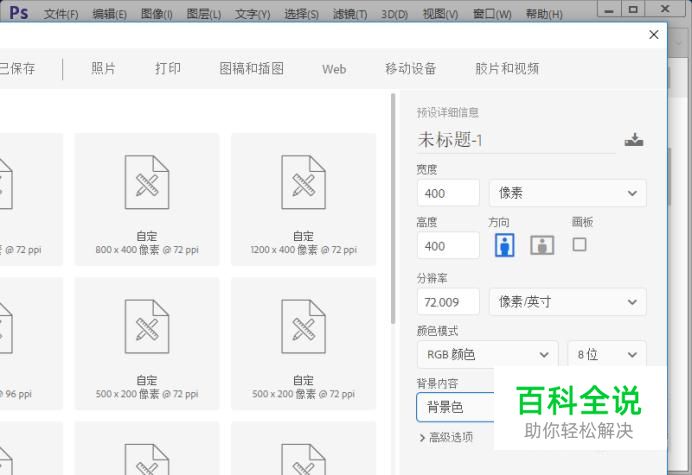Screen dimensions: 692x475
Task: Click the save preset icon beside 未标题-1
Action: 634,140
